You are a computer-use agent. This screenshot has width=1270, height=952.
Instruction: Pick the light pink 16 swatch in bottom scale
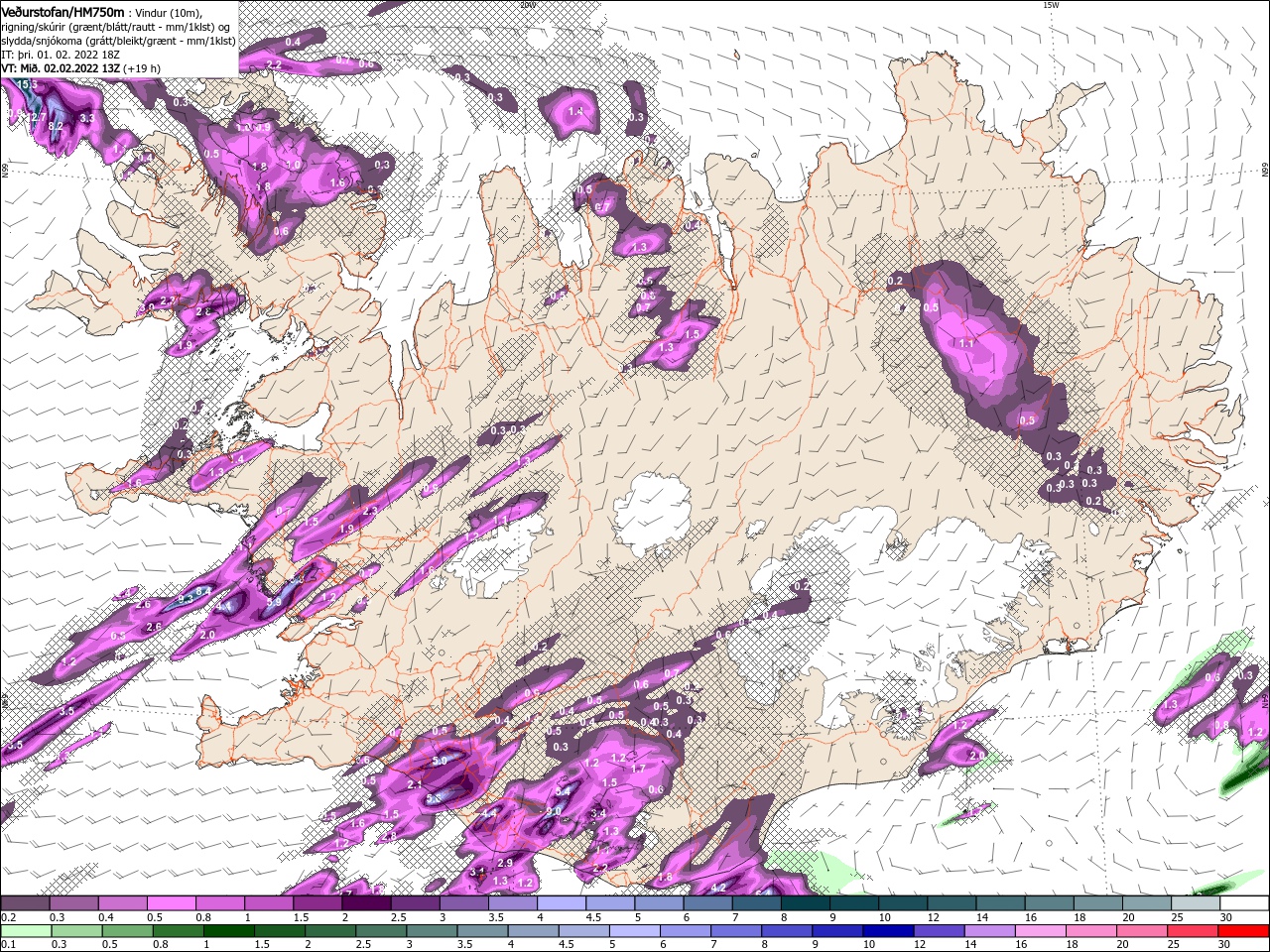pyautogui.click(x=1039, y=931)
